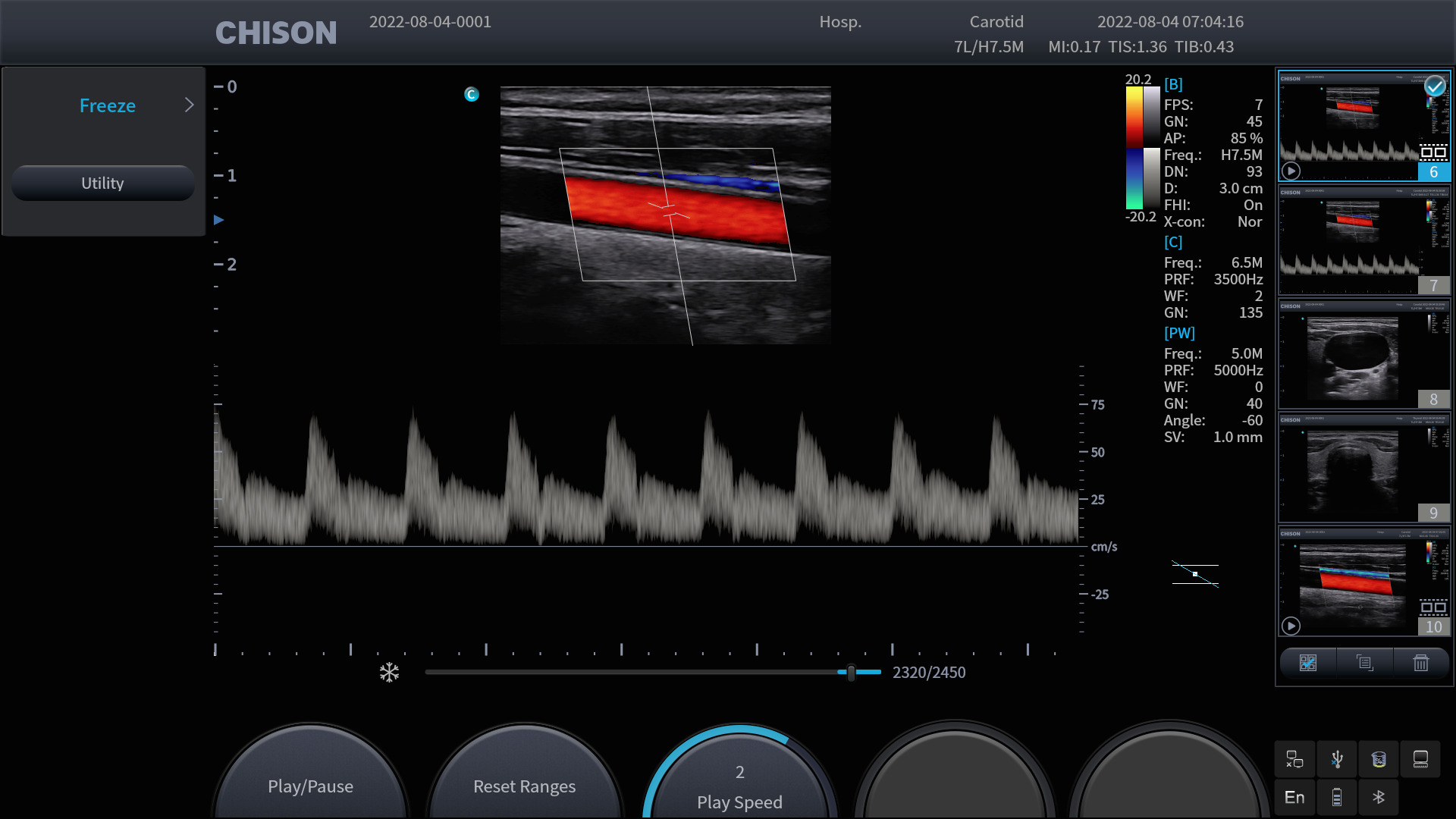Click the blue-green velocity color bar
The height and width of the screenshot is (819, 1456).
point(1134,178)
